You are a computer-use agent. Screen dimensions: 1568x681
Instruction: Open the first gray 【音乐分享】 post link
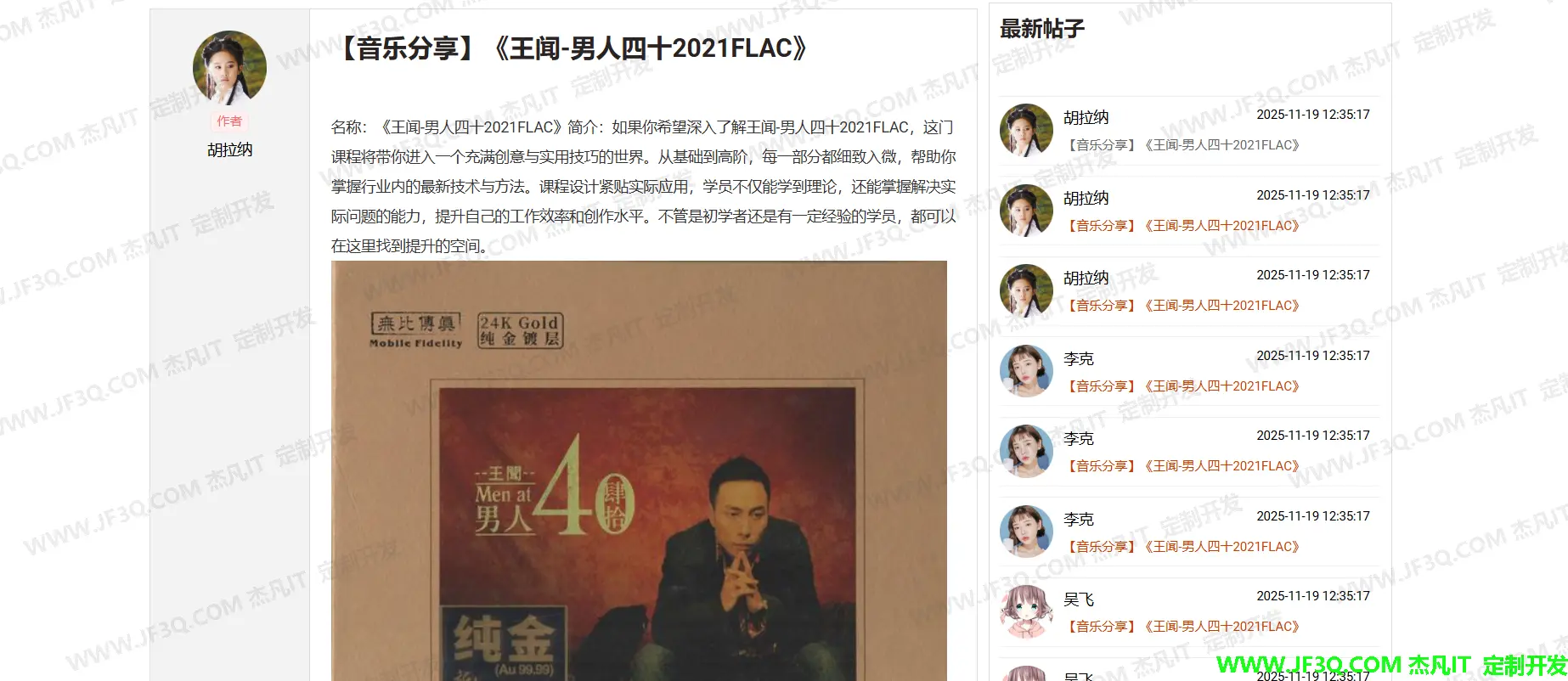pos(1182,145)
